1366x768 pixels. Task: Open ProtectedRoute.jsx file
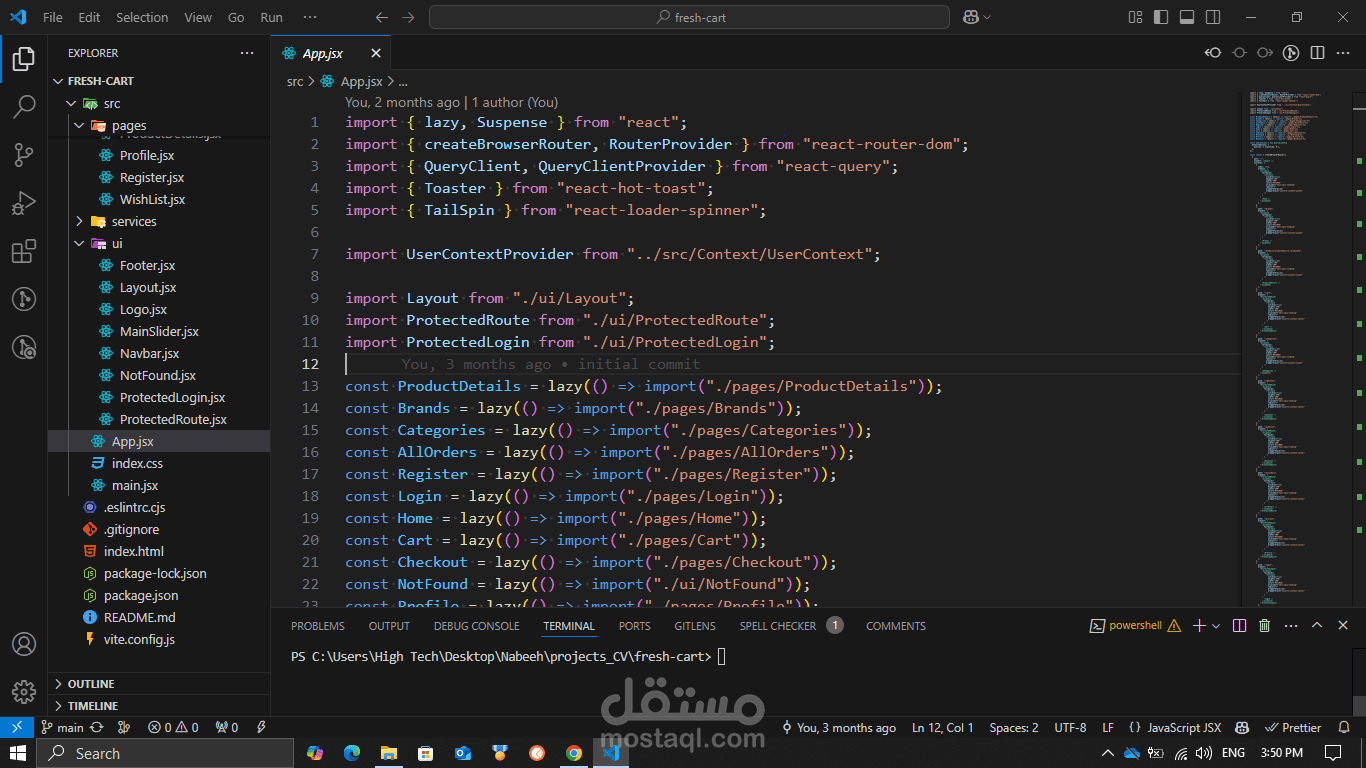tap(173, 419)
